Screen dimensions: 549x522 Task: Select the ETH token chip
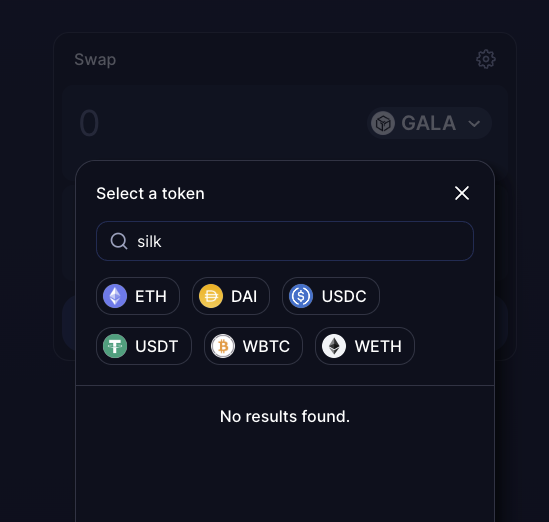[138, 296]
